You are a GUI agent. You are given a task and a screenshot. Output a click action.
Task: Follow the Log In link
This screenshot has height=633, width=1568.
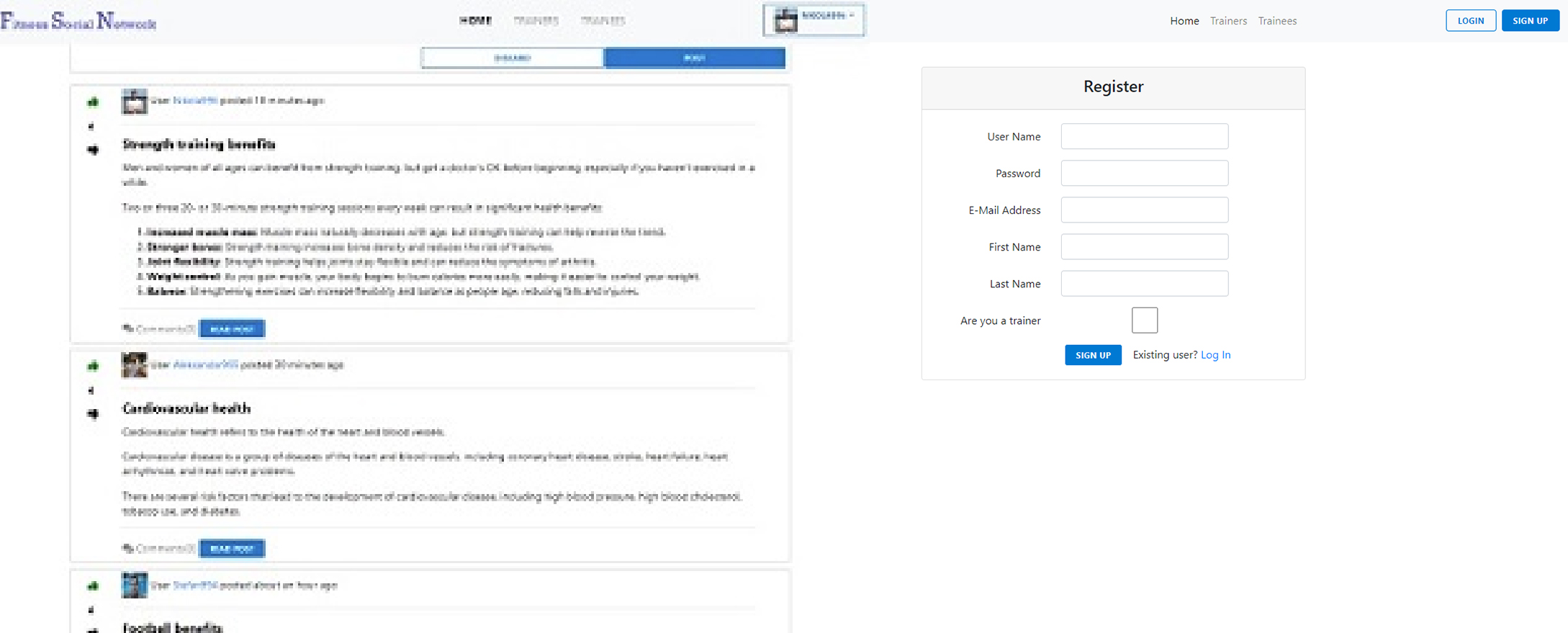click(x=1215, y=355)
